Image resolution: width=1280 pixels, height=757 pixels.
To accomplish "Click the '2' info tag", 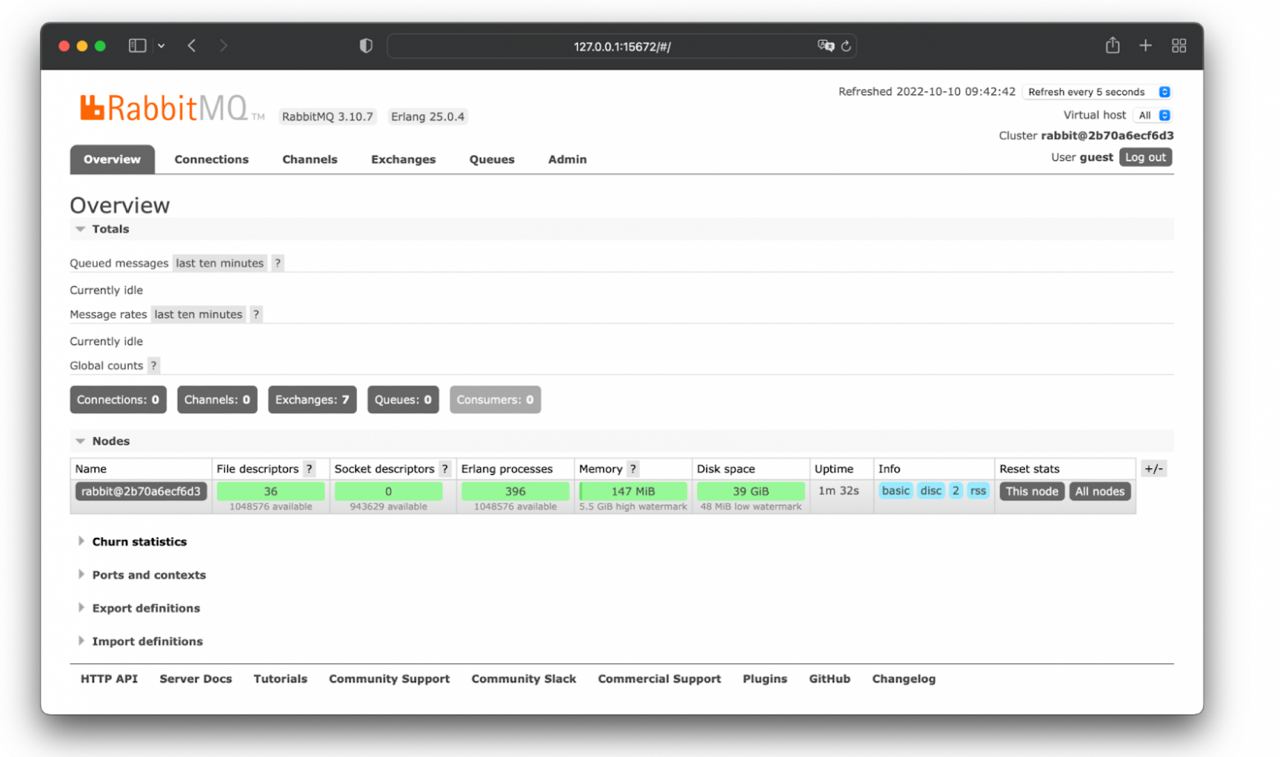I will [956, 491].
